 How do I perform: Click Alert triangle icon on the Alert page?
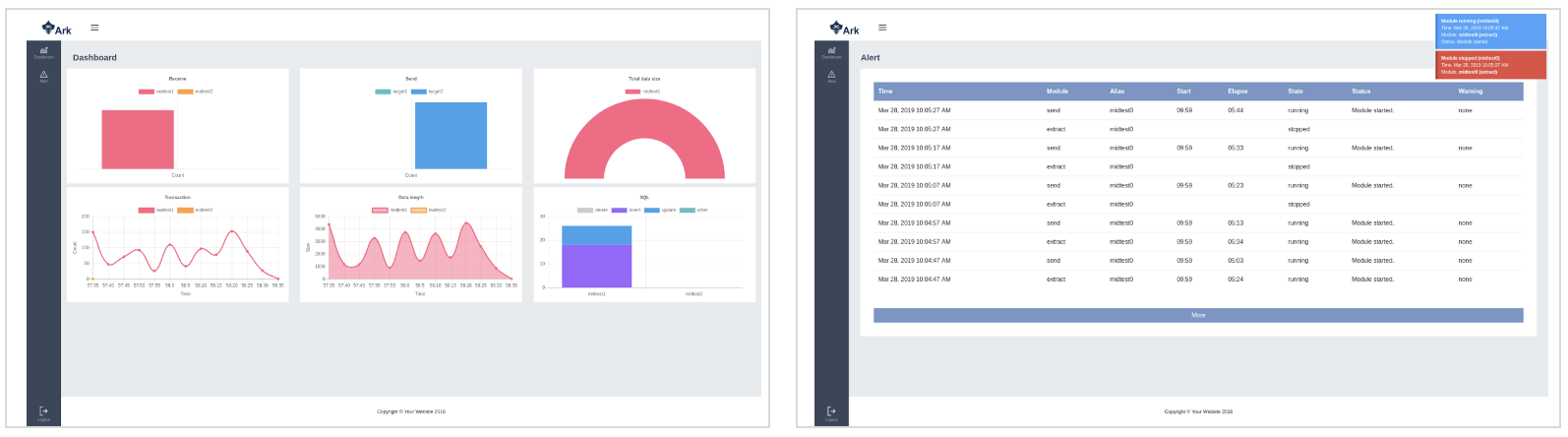[x=831, y=76]
